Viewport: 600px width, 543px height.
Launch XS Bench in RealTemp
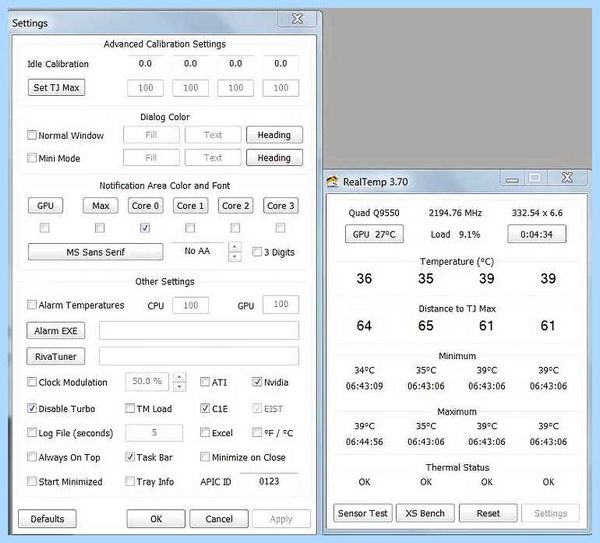point(425,513)
